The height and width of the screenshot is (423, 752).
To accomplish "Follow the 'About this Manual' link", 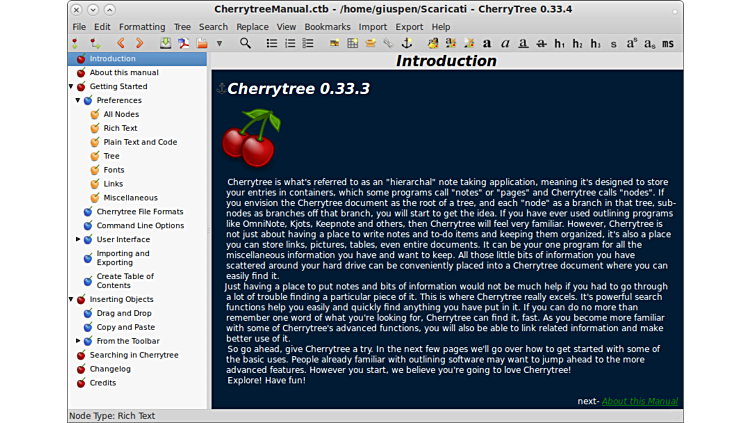I will pyautogui.click(x=639, y=401).
